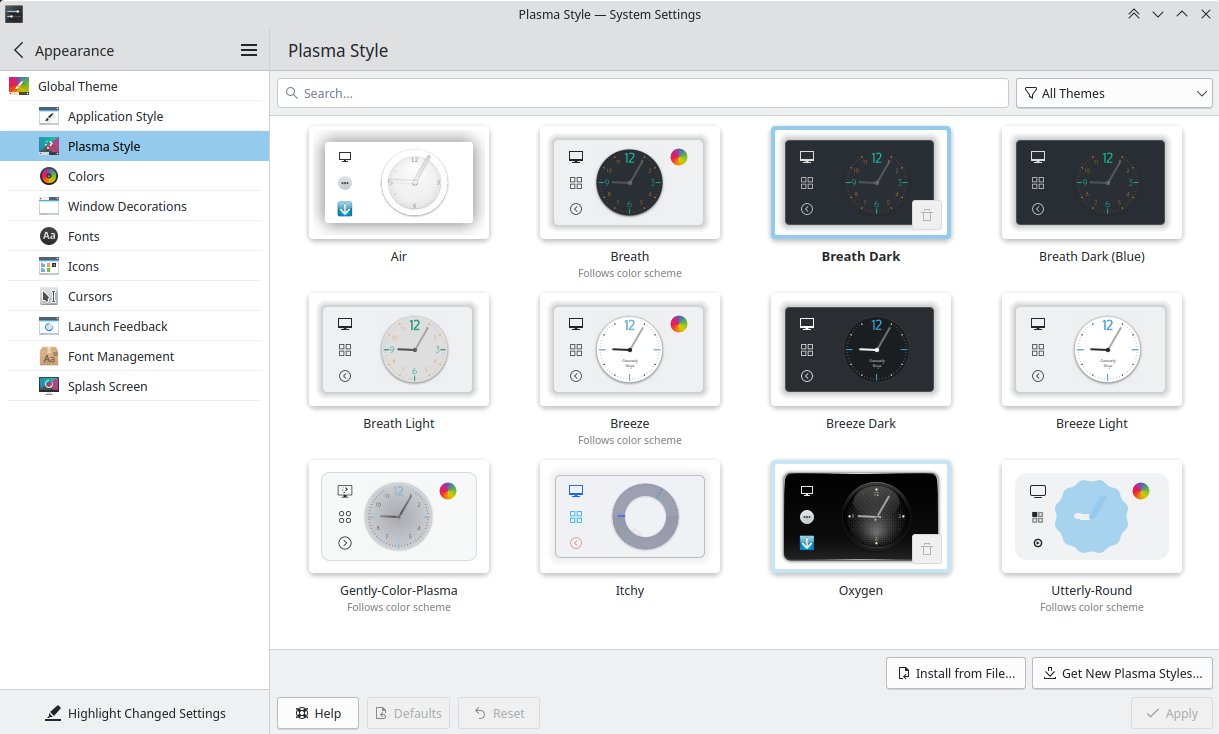Click the Defaults button
The width and height of the screenshot is (1219, 734).
tap(408, 713)
